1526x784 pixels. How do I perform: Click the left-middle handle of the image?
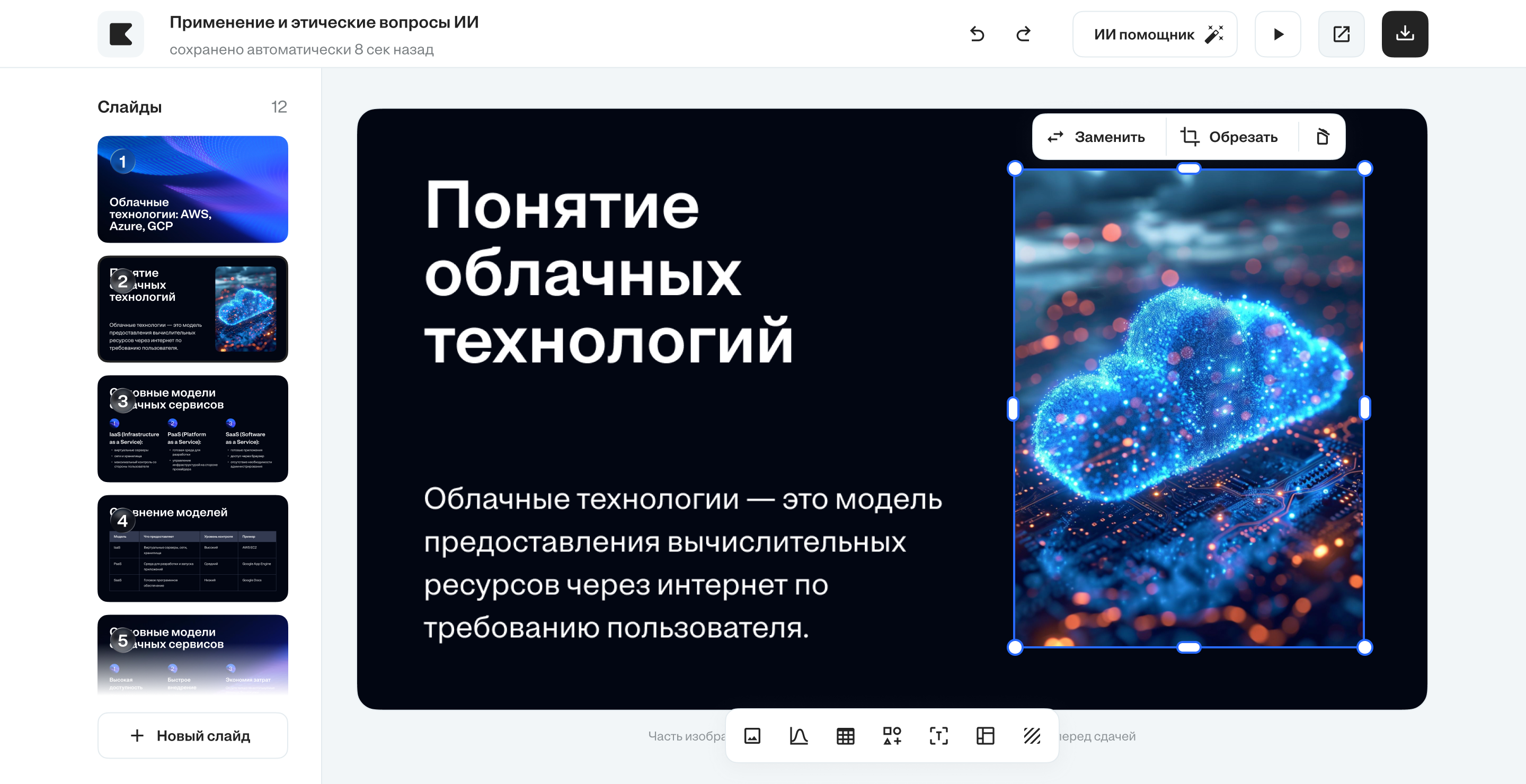tap(1013, 408)
